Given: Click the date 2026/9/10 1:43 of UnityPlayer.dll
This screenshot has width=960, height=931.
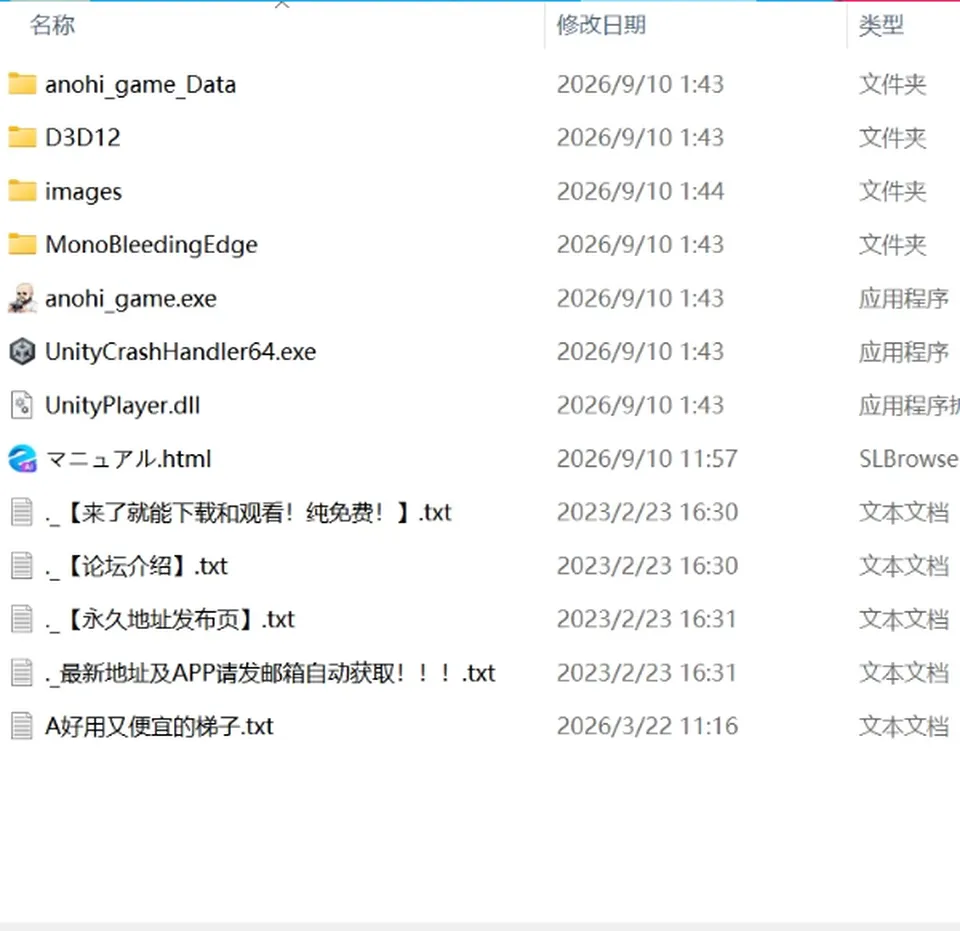Looking at the screenshot, I should click(640, 405).
